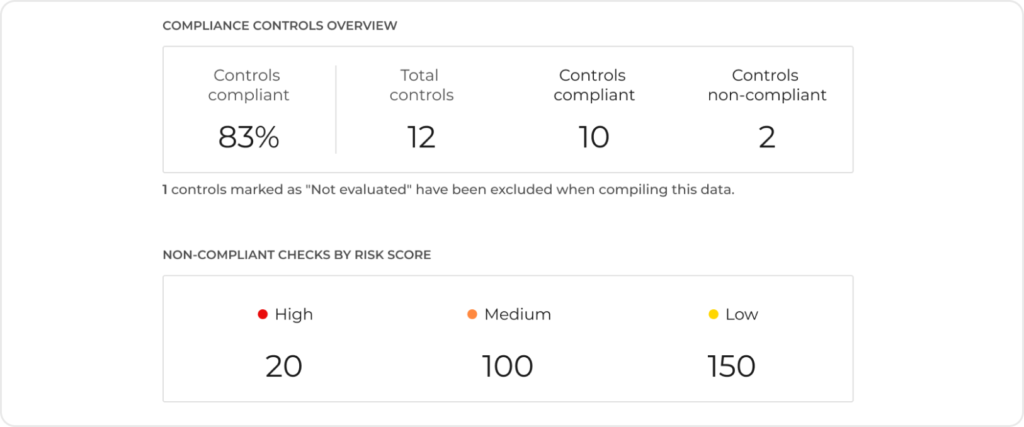
Task: Click the Non-Compliant Checks By Risk Score heading
Action: [296, 255]
